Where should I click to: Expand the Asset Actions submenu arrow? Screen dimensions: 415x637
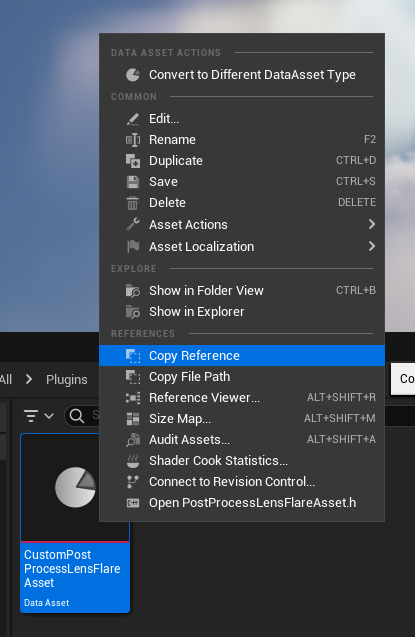point(372,224)
